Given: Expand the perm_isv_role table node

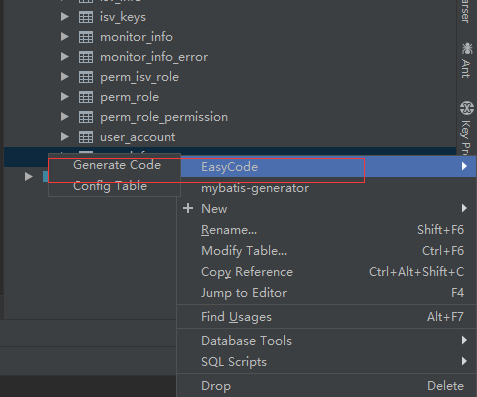Looking at the screenshot, I should (x=65, y=77).
